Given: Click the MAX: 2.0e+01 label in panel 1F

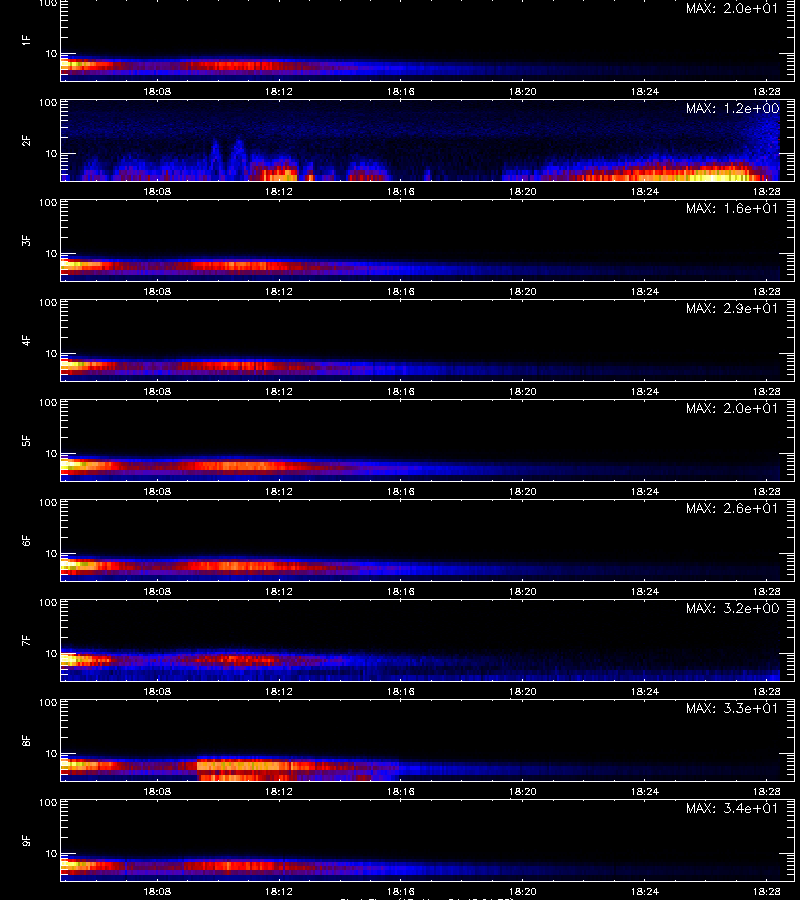Looking at the screenshot, I should coord(732,9).
